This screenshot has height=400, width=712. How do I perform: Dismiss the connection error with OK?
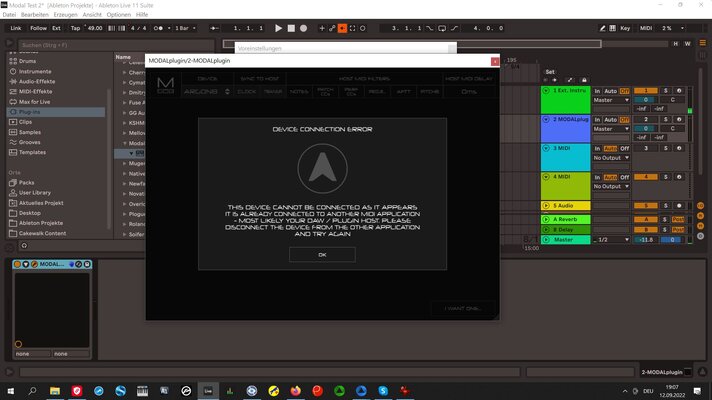[x=322, y=255]
